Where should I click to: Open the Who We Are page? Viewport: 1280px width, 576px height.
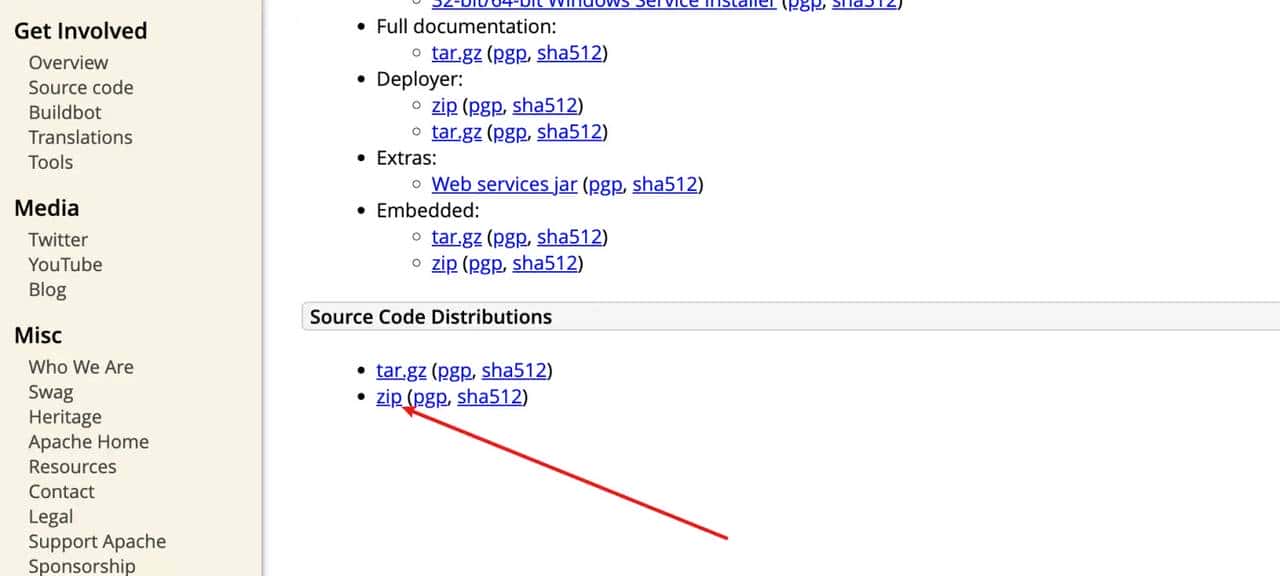click(x=81, y=367)
